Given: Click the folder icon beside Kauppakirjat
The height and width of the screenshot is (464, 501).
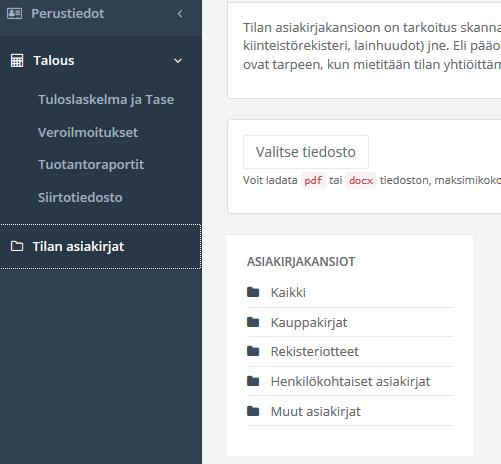Looking at the screenshot, I should [x=253, y=322].
